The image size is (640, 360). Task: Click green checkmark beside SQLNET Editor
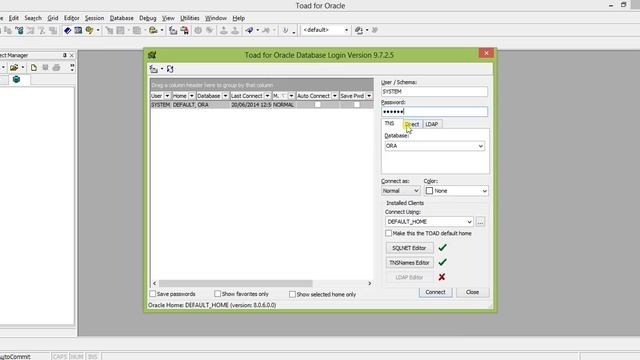442,247
